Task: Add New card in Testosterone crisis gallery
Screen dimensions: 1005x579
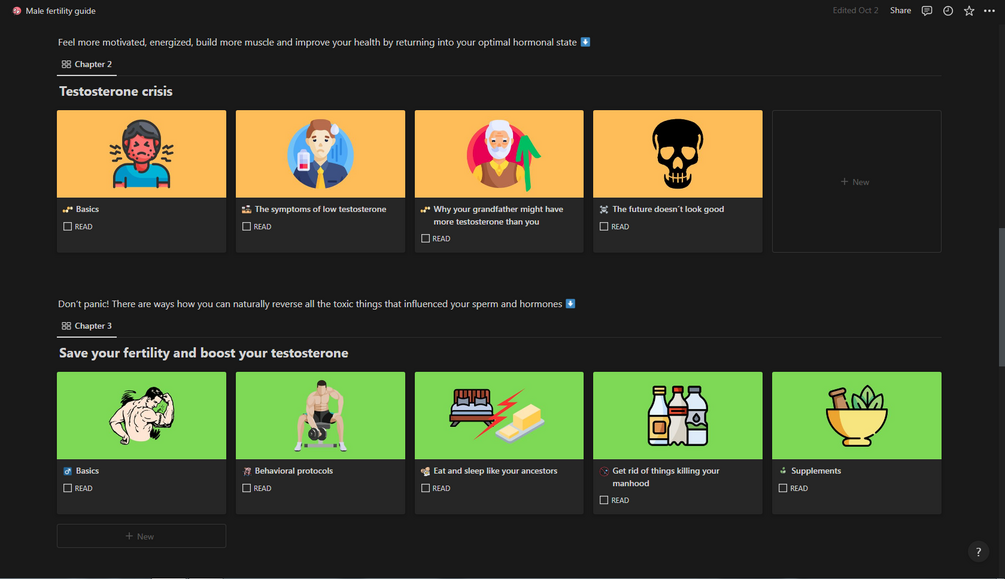Action: 856,181
